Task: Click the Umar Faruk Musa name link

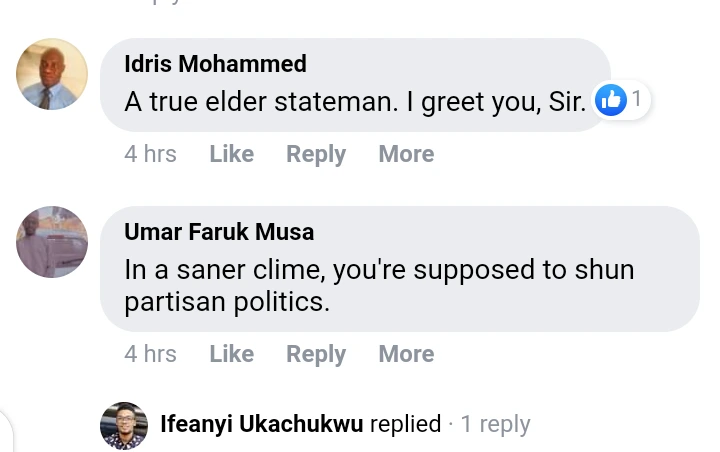Action: [x=219, y=232]
